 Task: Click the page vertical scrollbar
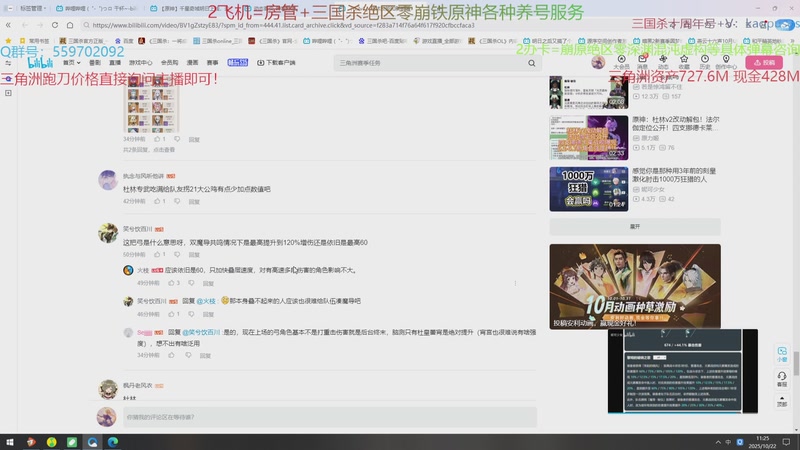796,363
